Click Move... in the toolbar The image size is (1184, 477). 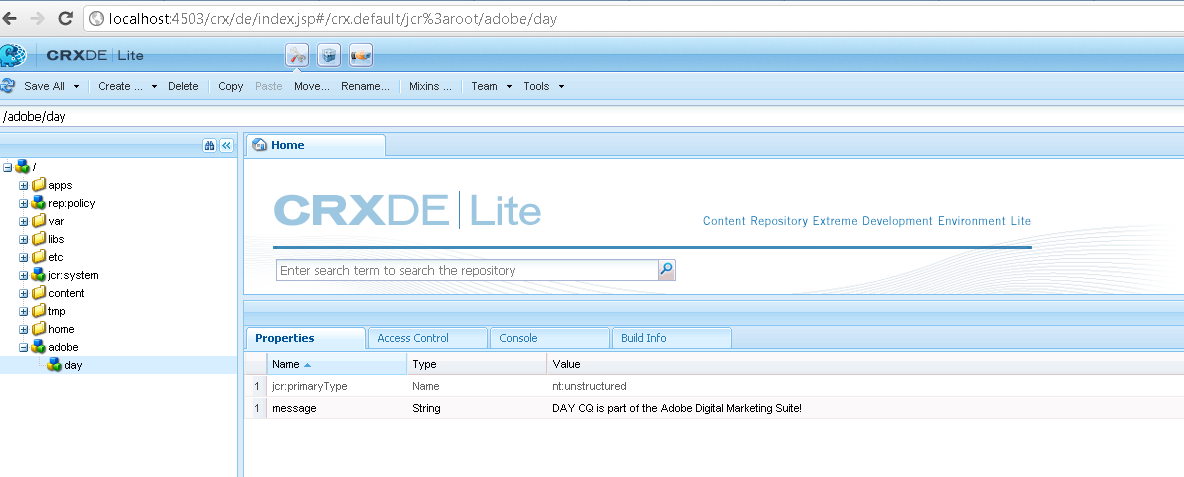(x=312, y=86)
